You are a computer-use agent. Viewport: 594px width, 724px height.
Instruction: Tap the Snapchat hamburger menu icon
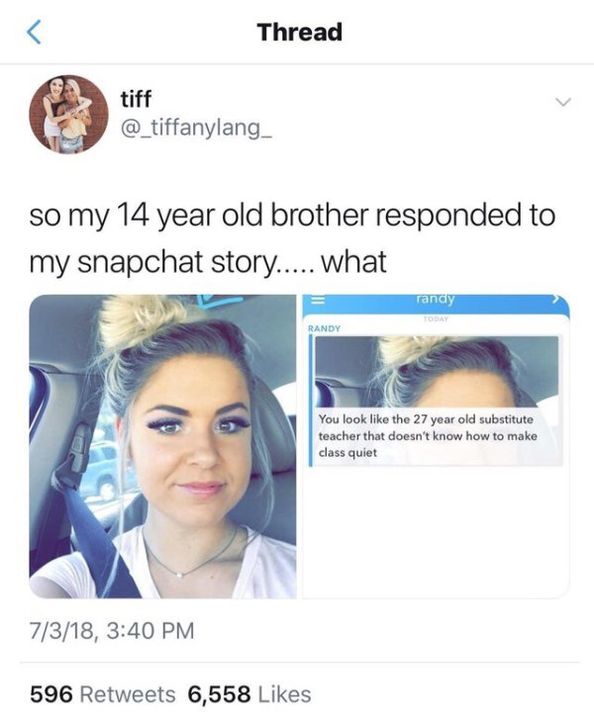(x=316, y=300)
